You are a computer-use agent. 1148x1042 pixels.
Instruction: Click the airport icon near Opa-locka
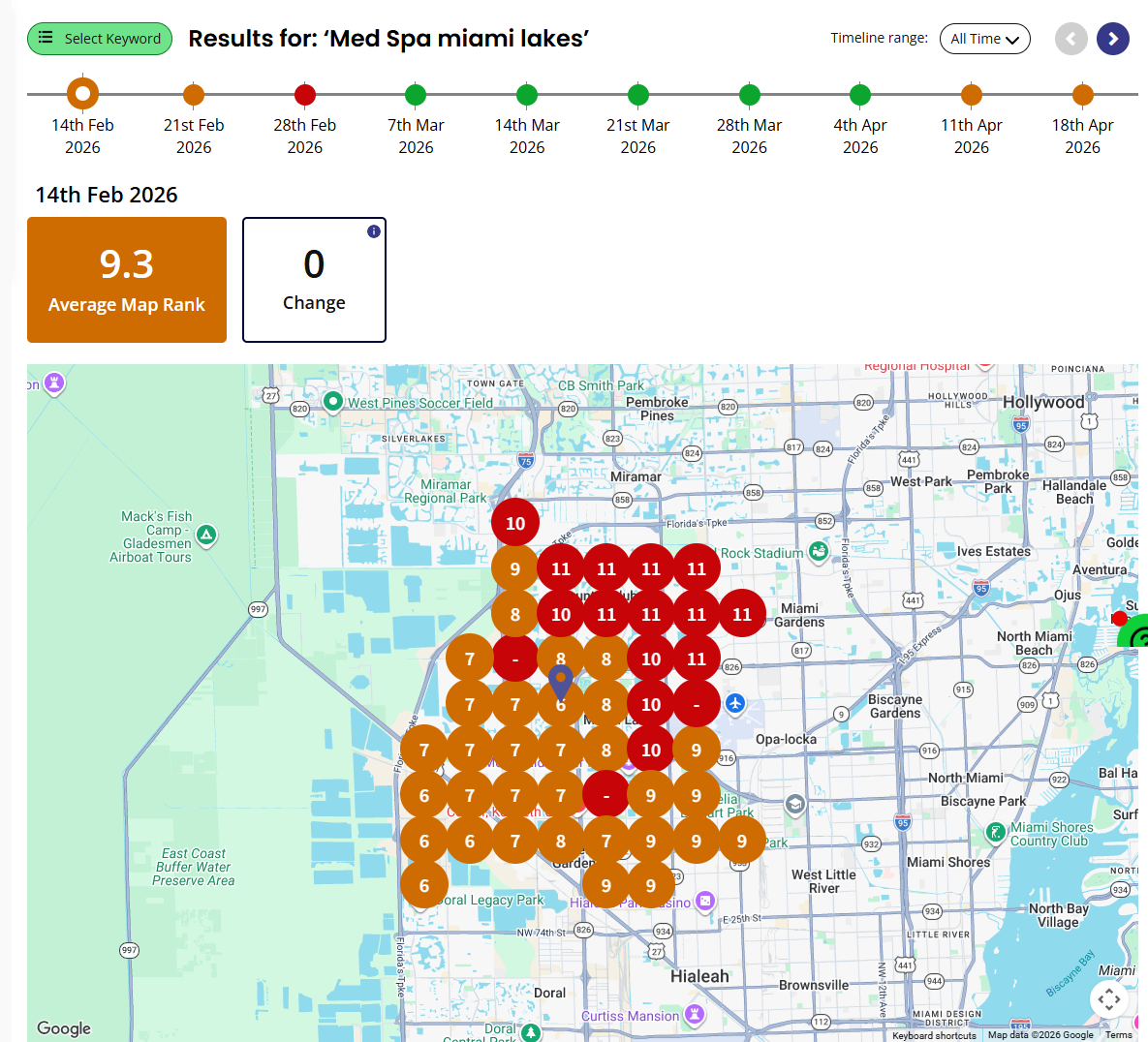point(735,704)
